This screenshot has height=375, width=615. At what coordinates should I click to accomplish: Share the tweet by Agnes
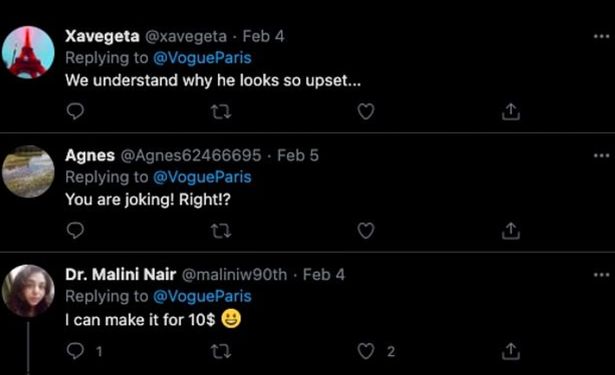click(x=511, y=231)
